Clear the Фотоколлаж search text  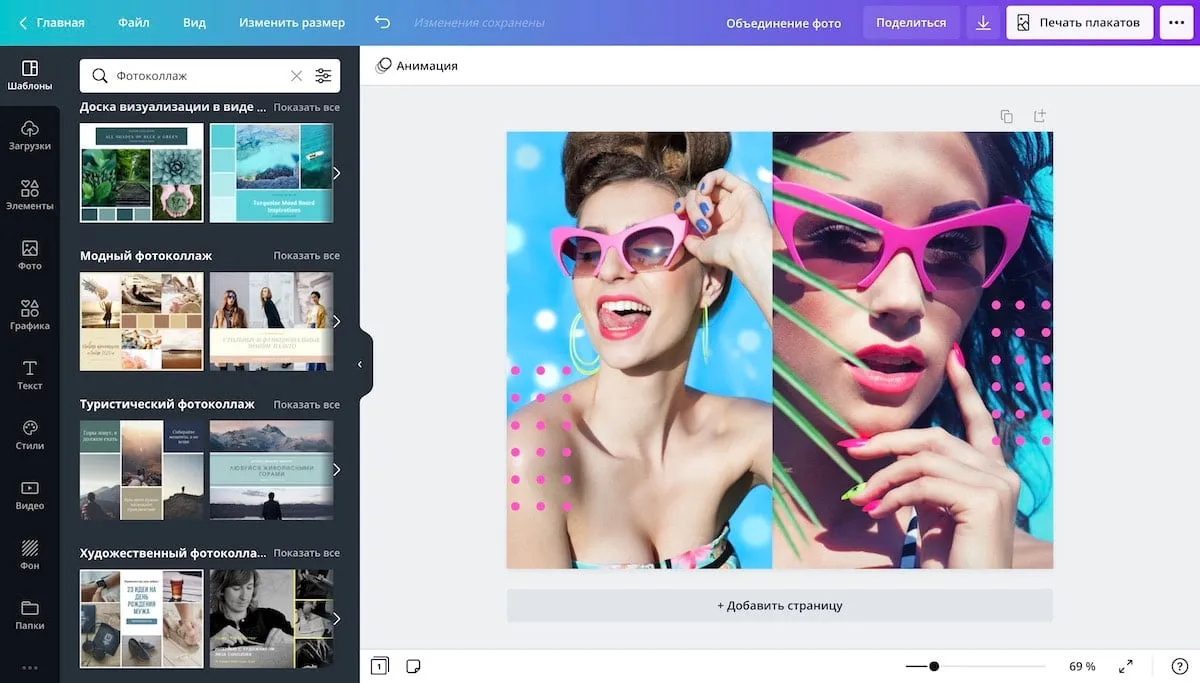pos(296,75)
